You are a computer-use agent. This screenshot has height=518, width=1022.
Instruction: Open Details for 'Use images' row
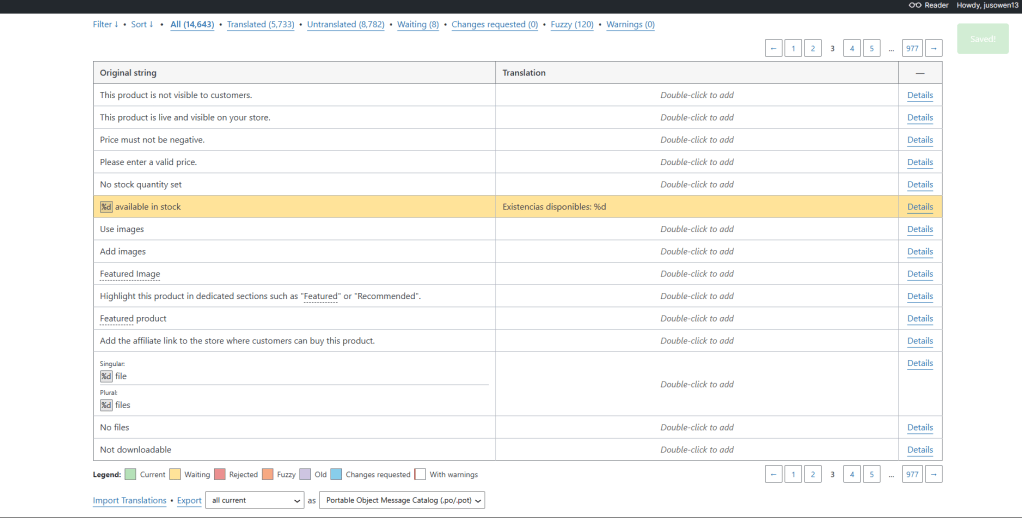(920, 229)
